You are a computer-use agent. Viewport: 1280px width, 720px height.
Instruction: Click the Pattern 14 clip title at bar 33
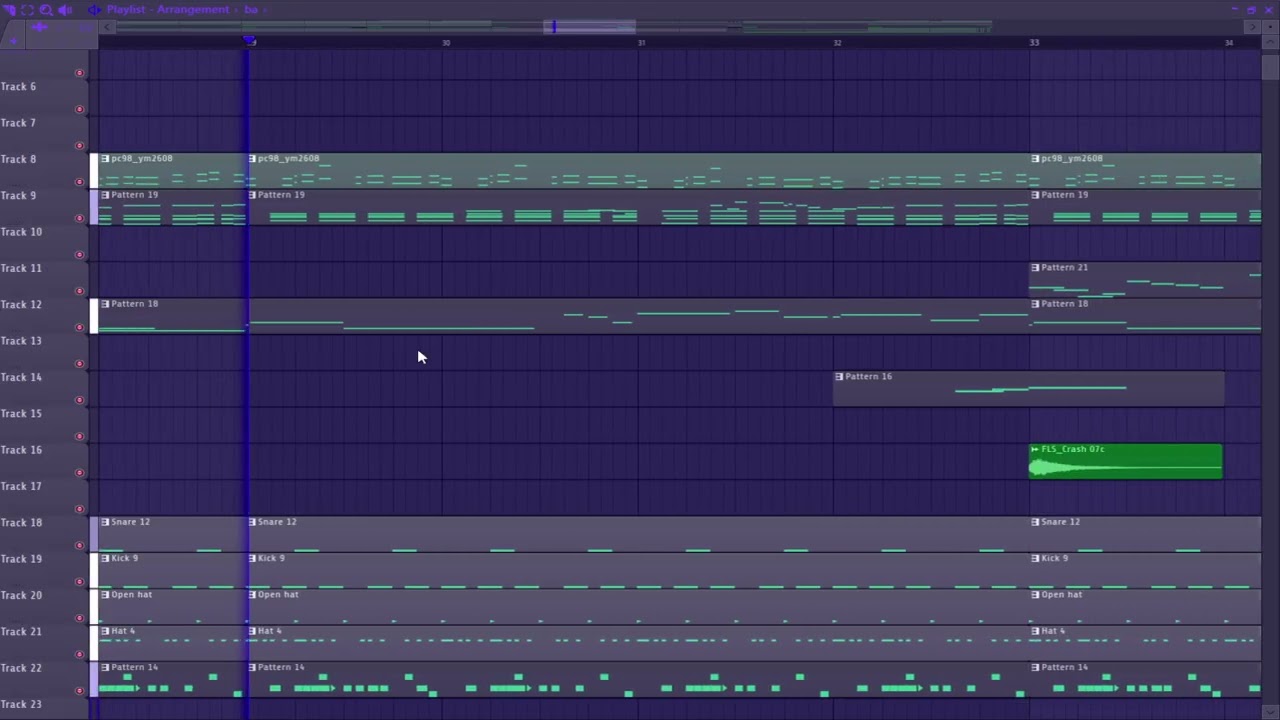[1064, 667]
